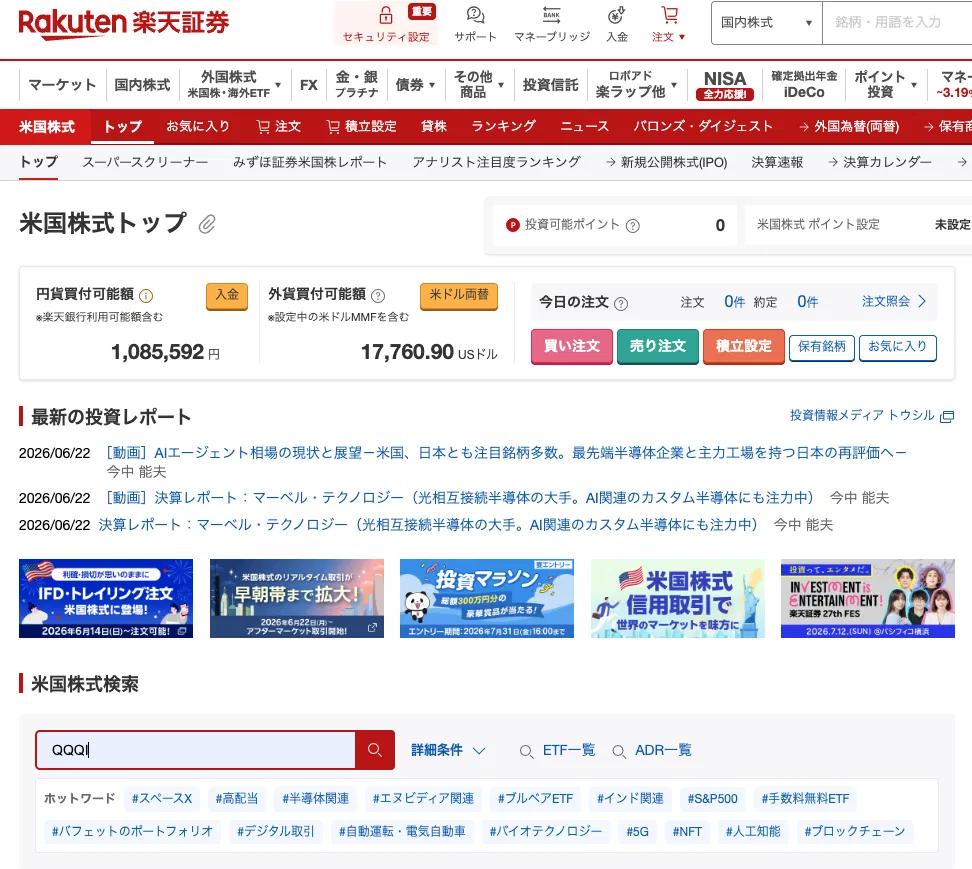Open FX main menu
The width and height of the screenshot is (972, 869).
[x=309, y=85]
